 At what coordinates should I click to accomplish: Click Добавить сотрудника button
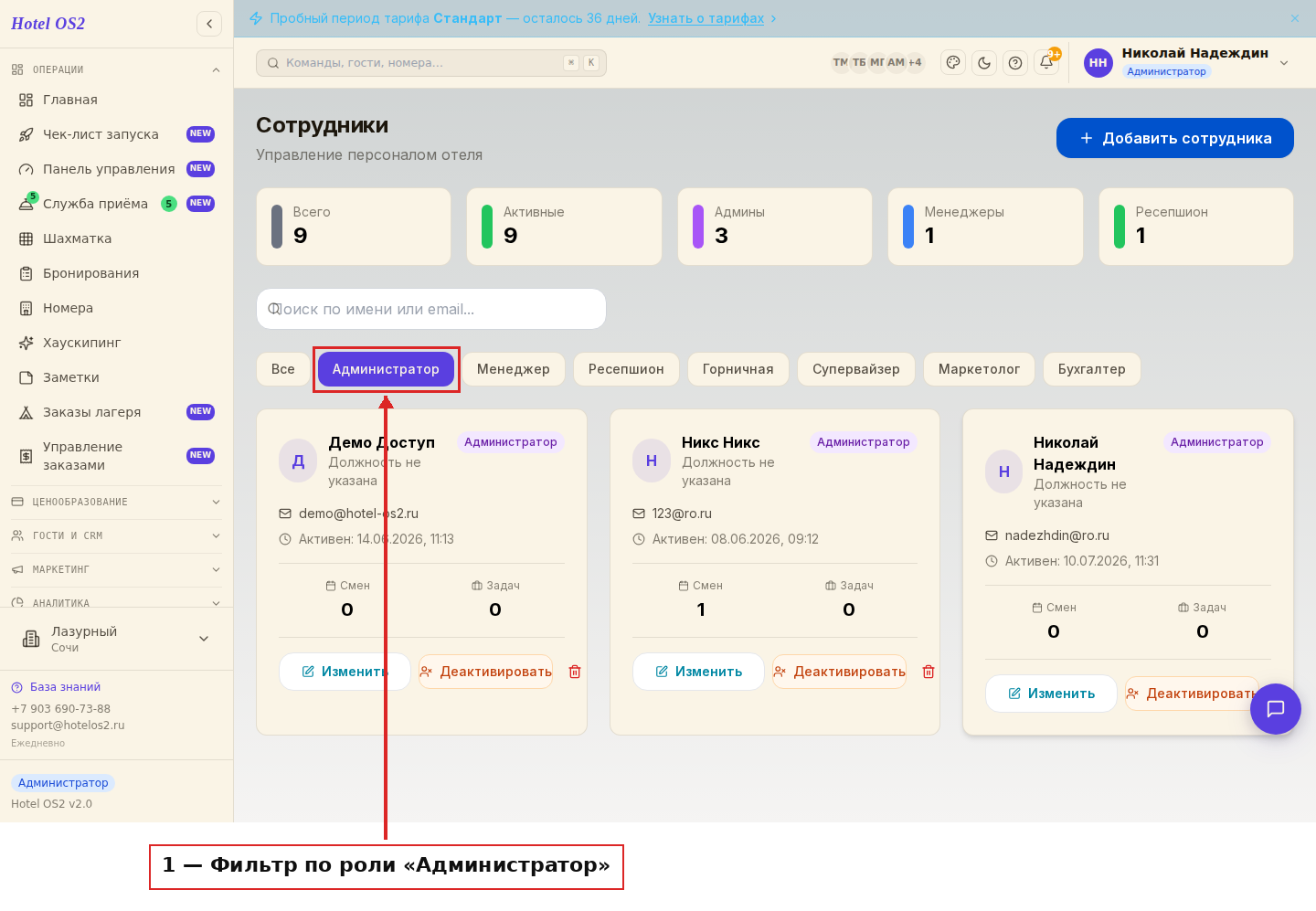click(1175, 138)
